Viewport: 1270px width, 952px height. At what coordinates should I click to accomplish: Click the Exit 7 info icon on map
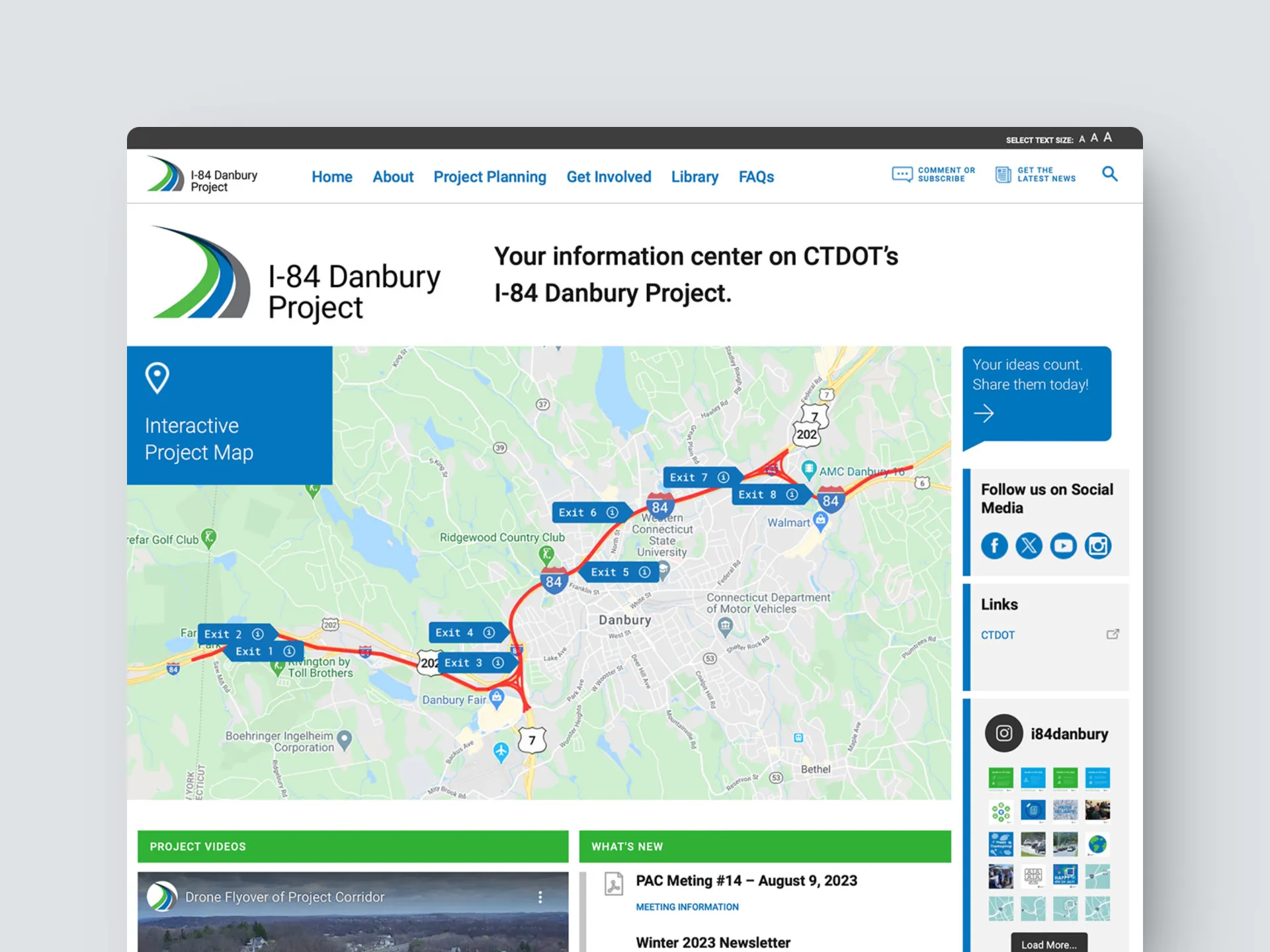[x=724, y=477]
